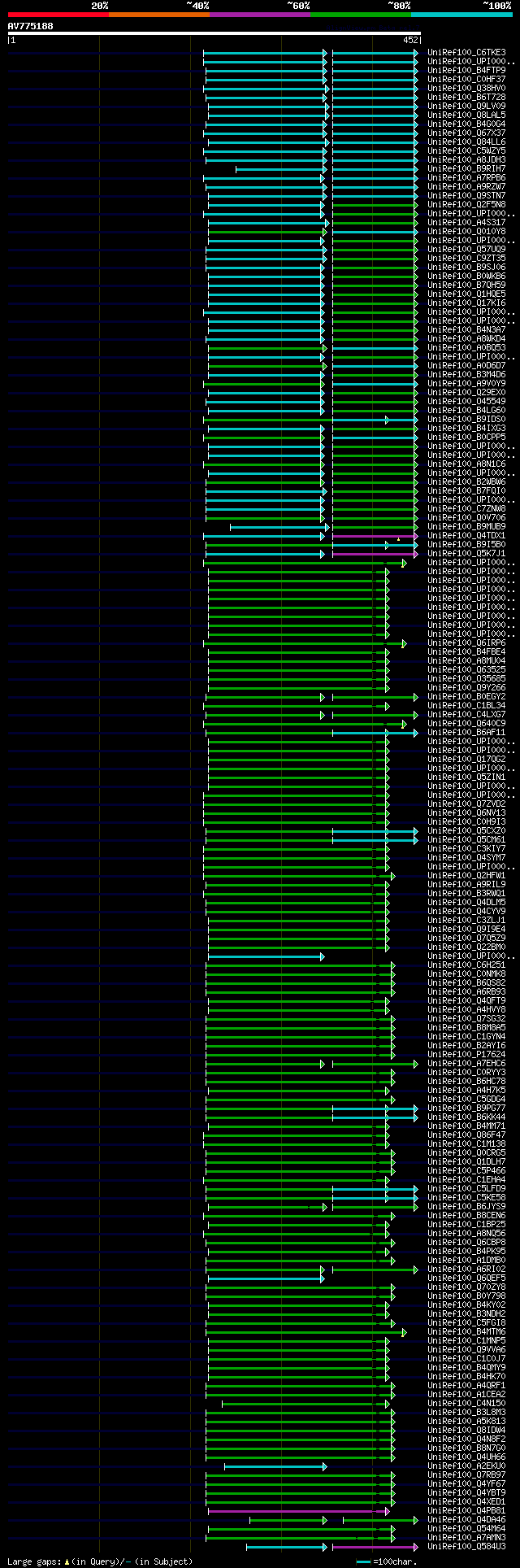Image resolution: width=520 pixels, height=1568 pixels.
Task: Select hit UniRef100_Q22BM0
Action: 466,947
